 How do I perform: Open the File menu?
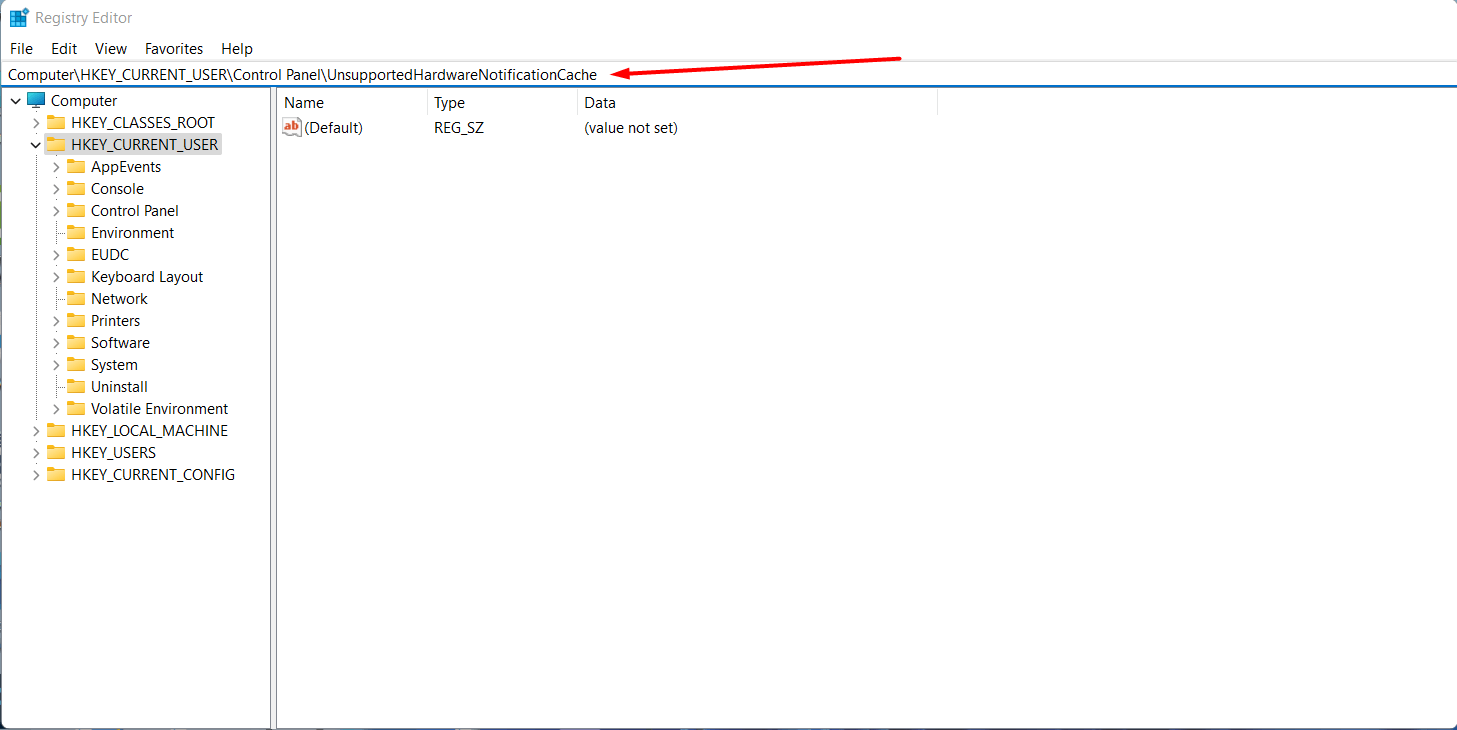[21, 48]
